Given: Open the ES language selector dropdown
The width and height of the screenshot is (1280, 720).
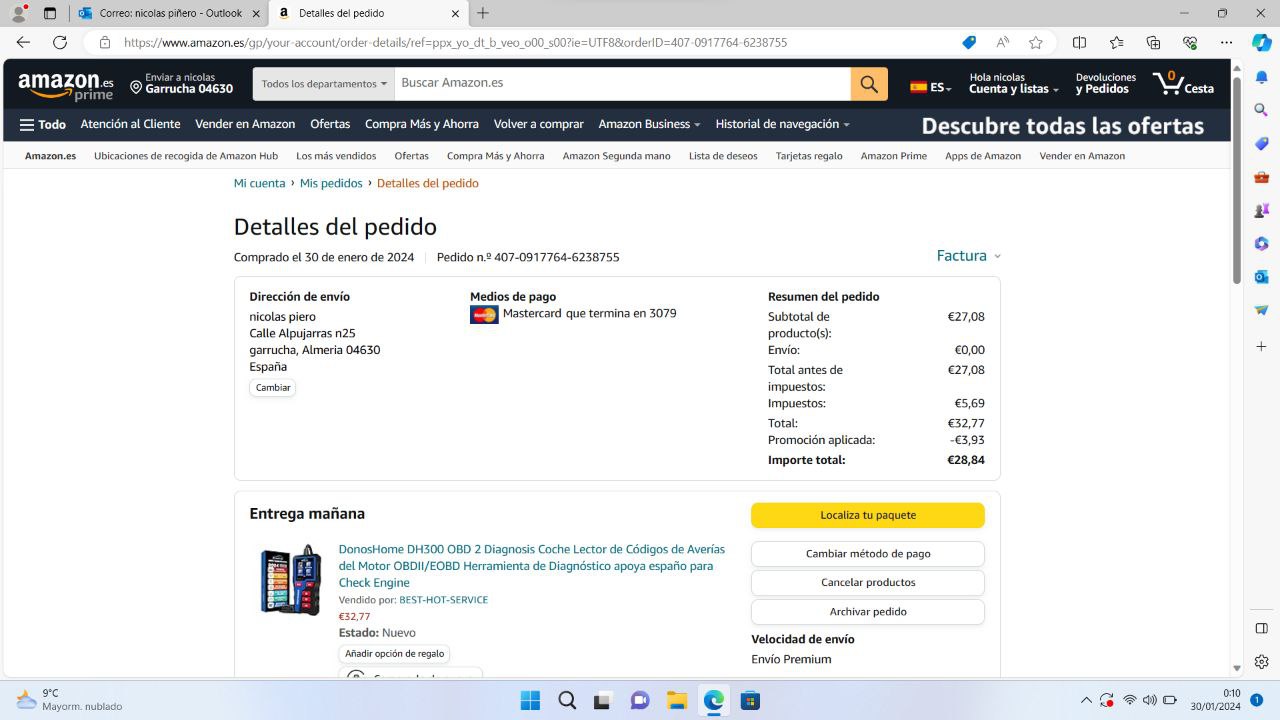Looking at the screenshot, I should [x=930, y=87].
